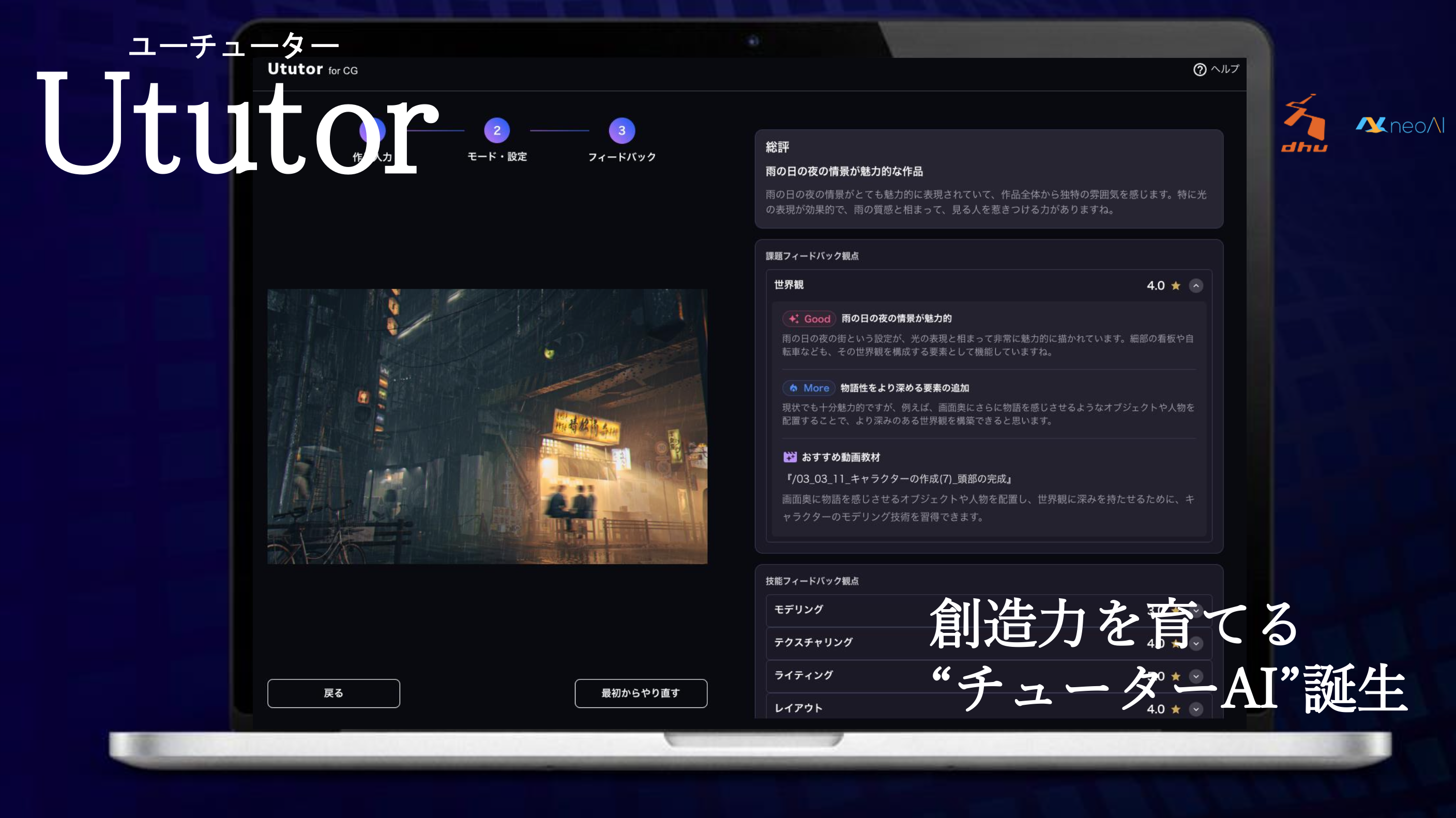Click the おすすめ動画教材 video icon

(x=790, y=457)
